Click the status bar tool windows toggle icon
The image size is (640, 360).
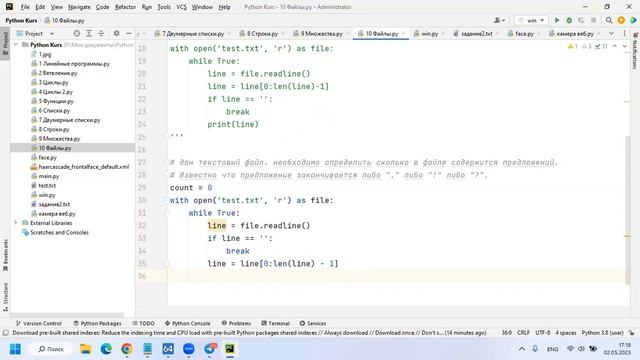click(6, 333)
